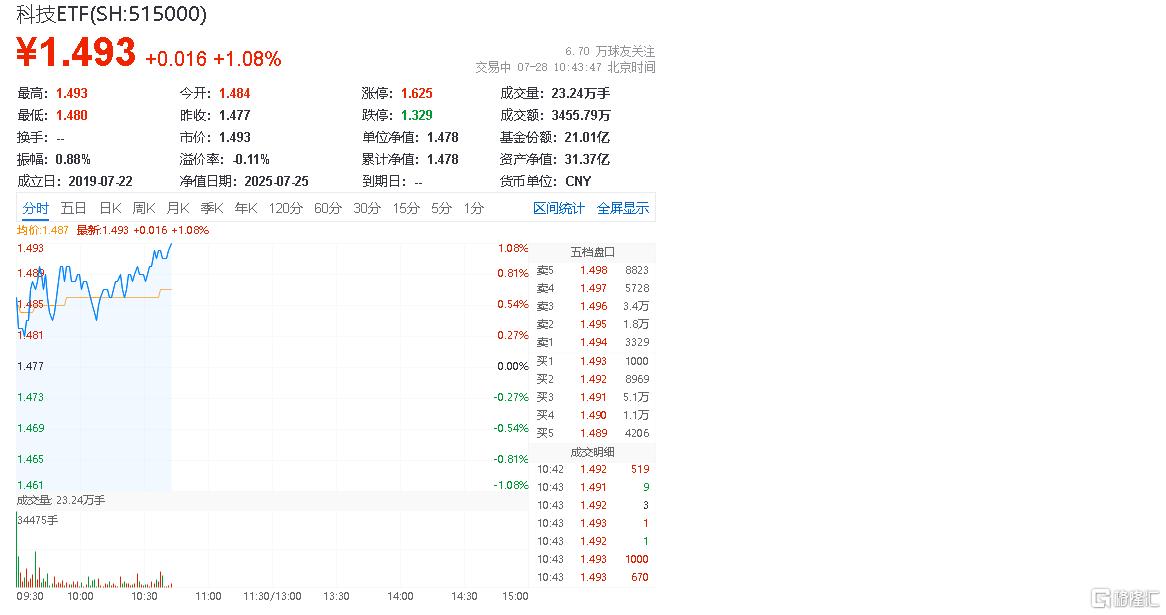Image resolution: width=1166 pixels, height=615 pixels.
Task: Click the 均价:1.487 label above chart
Action: [x=42, y=231]
